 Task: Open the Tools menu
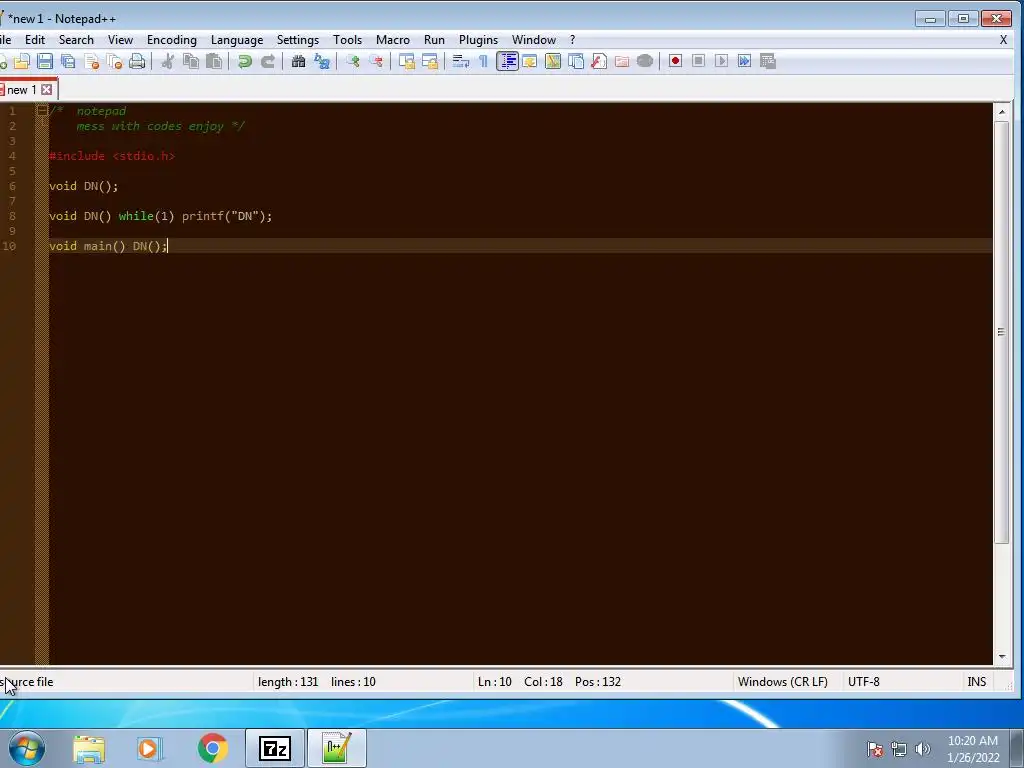(x=347, y=40)
